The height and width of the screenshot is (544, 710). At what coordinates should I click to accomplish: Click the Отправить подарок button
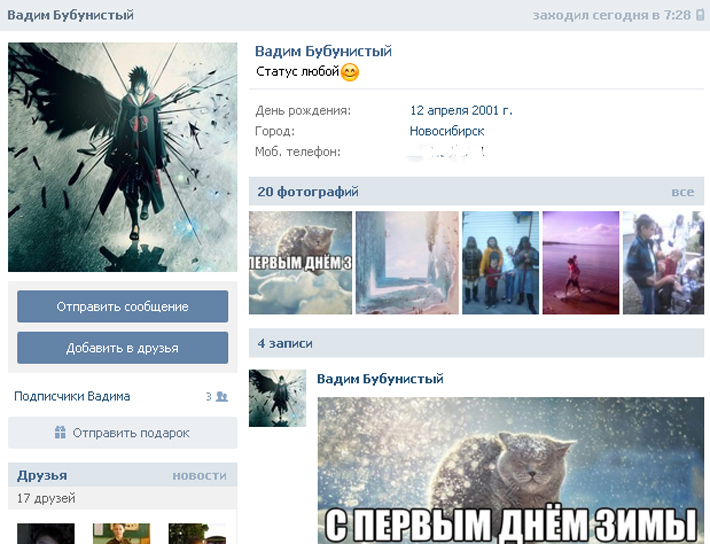[123, 433]
